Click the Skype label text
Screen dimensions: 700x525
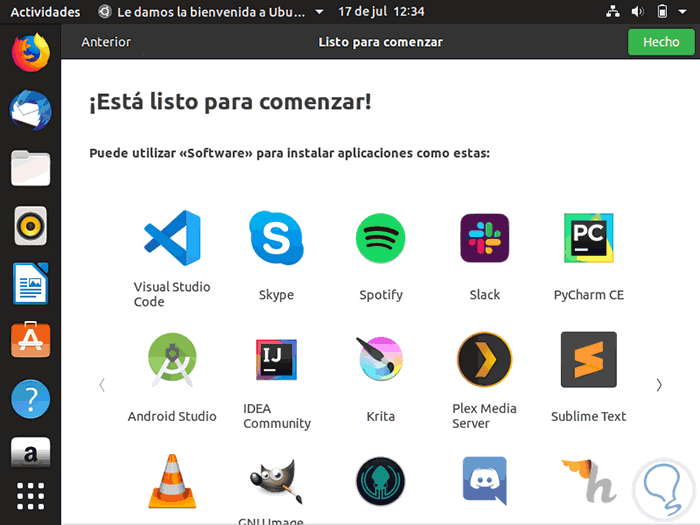[276, 295]
